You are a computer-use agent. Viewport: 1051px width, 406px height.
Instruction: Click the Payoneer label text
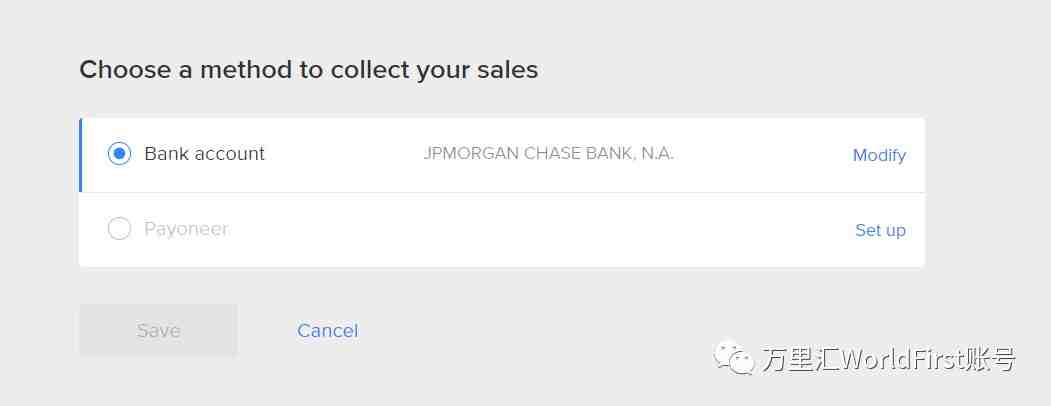[x=186, y=229]
